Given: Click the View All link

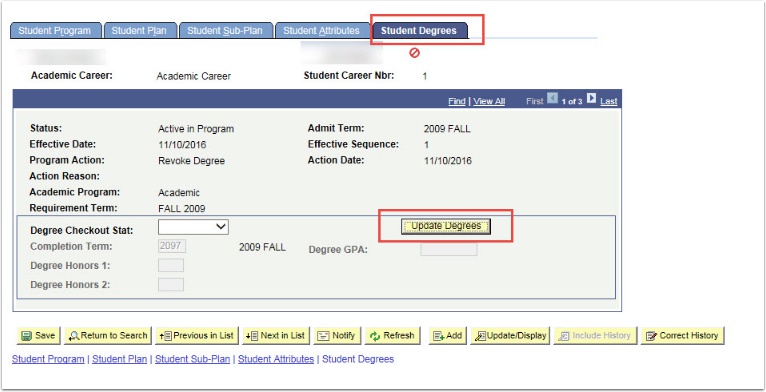Looking at the screenshot, I should click(x=489, y=101).
